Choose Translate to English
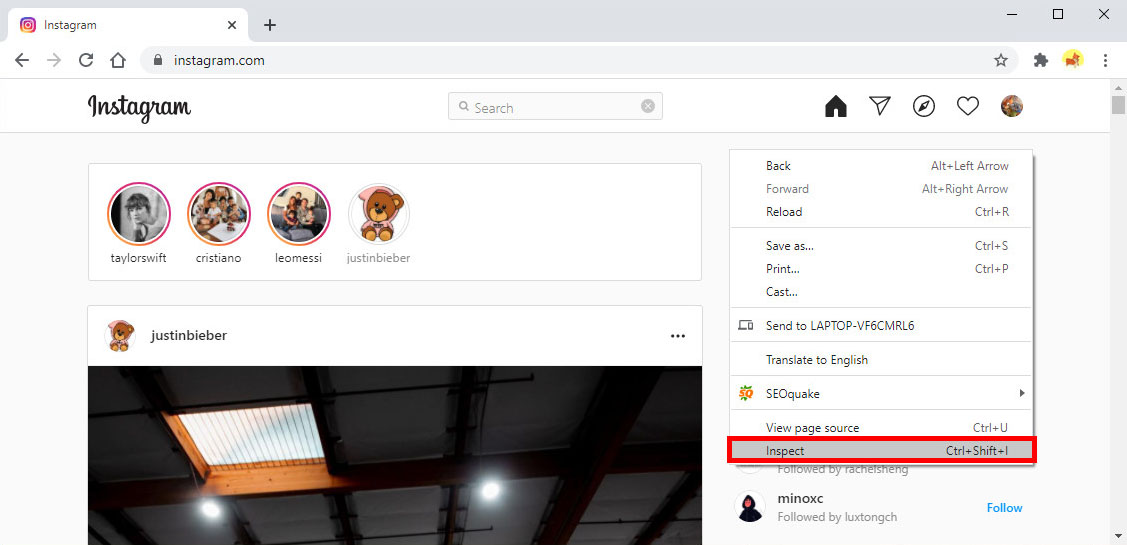This screenshot has height=545, width=1127. pyautogui.click(x=881, y=359)
